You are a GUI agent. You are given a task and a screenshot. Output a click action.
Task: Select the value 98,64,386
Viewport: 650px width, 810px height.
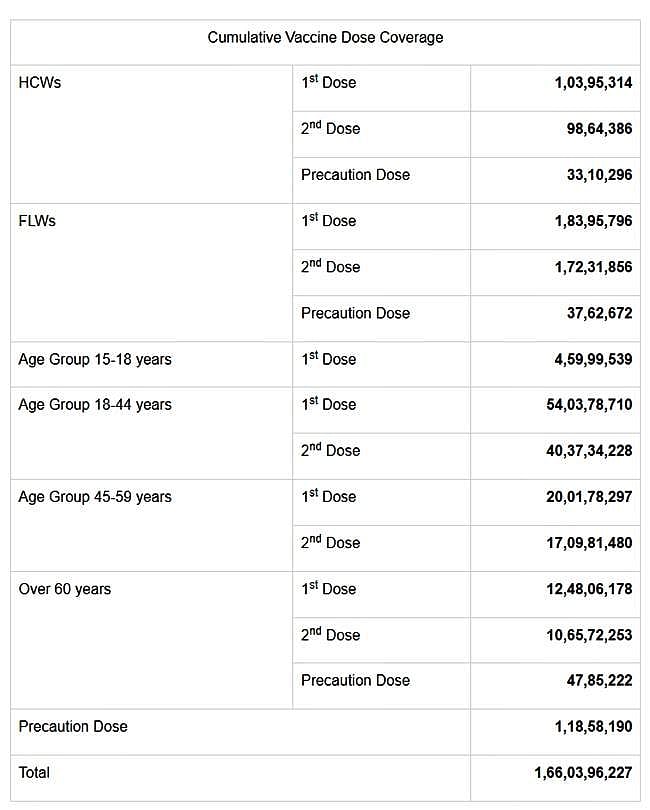599,129
